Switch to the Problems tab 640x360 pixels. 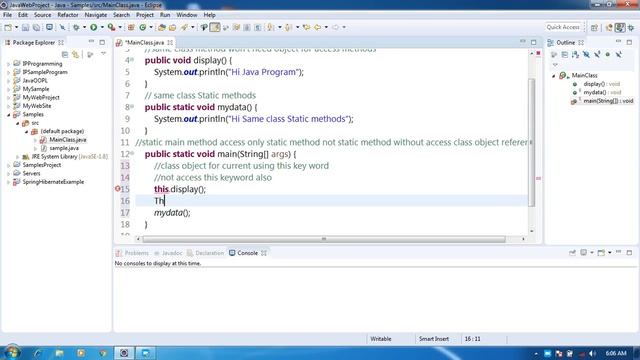click(x=132, y=253)
